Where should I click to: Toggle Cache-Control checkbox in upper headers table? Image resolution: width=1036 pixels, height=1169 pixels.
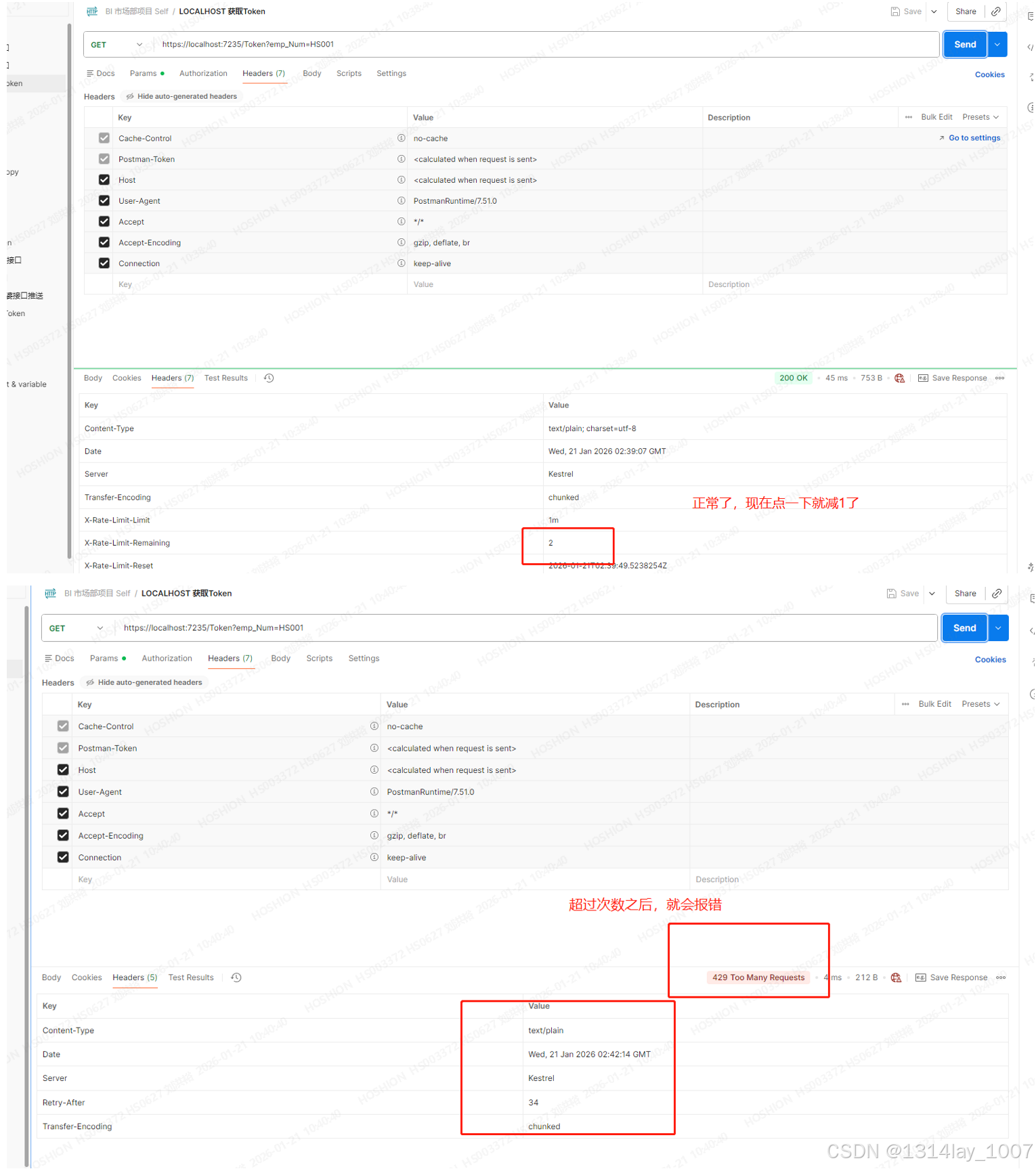coord(104,138)
